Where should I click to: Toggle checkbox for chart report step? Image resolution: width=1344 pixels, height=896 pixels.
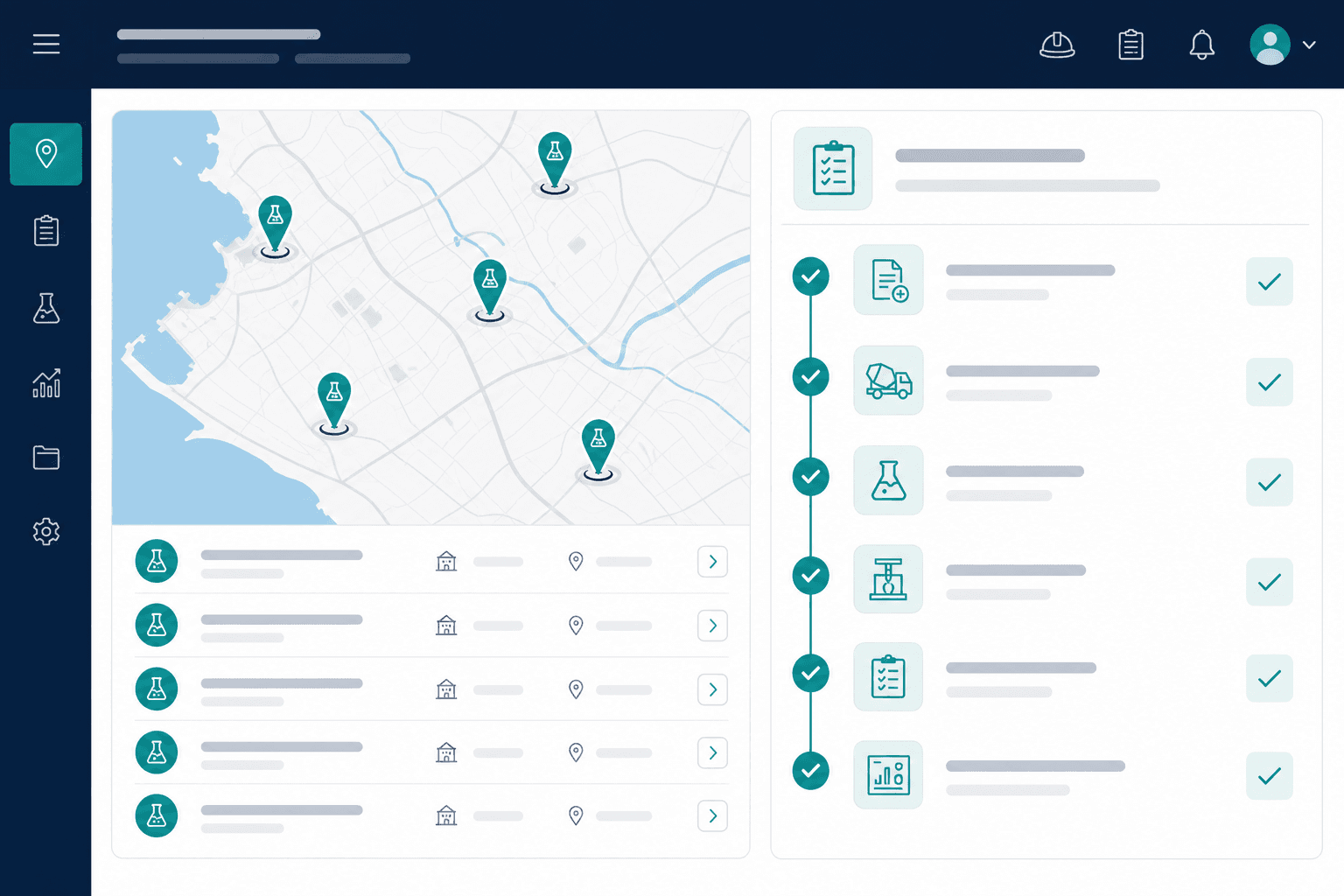point(1269,775)
